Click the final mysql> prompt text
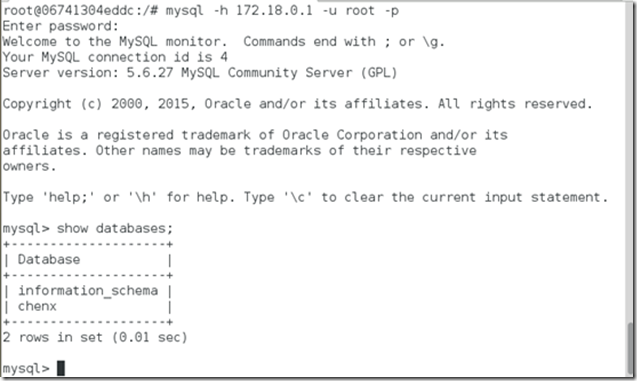Viewport: 637px width, 381px height. (26, 369)
